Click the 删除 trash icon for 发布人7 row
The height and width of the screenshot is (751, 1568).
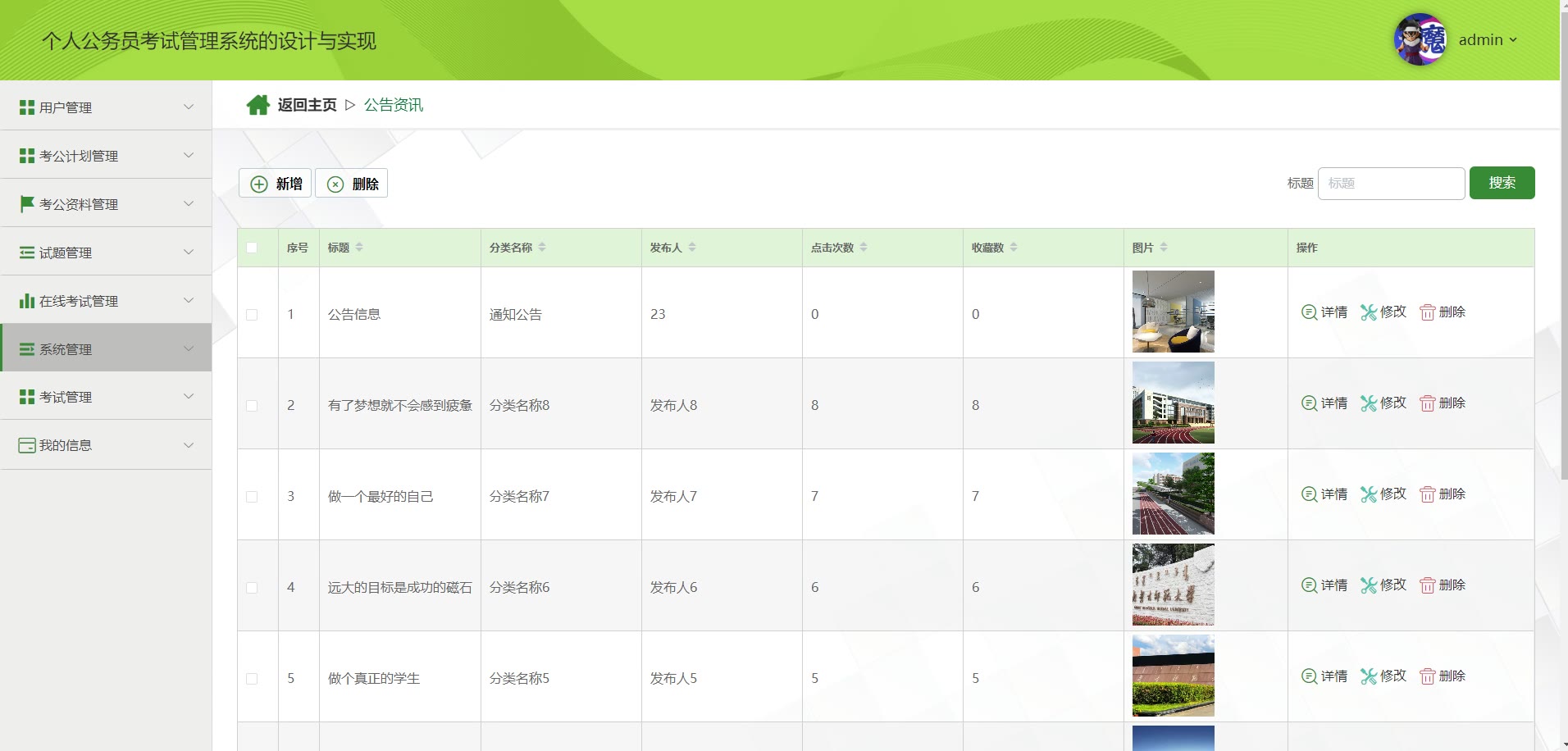tap(1428, 494)
